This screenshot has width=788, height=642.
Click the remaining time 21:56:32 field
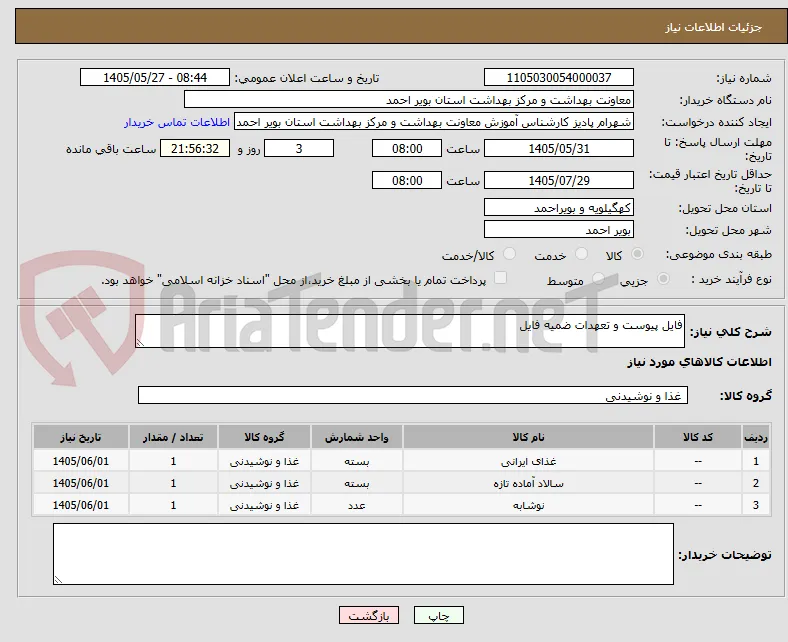tap(195, 148)
